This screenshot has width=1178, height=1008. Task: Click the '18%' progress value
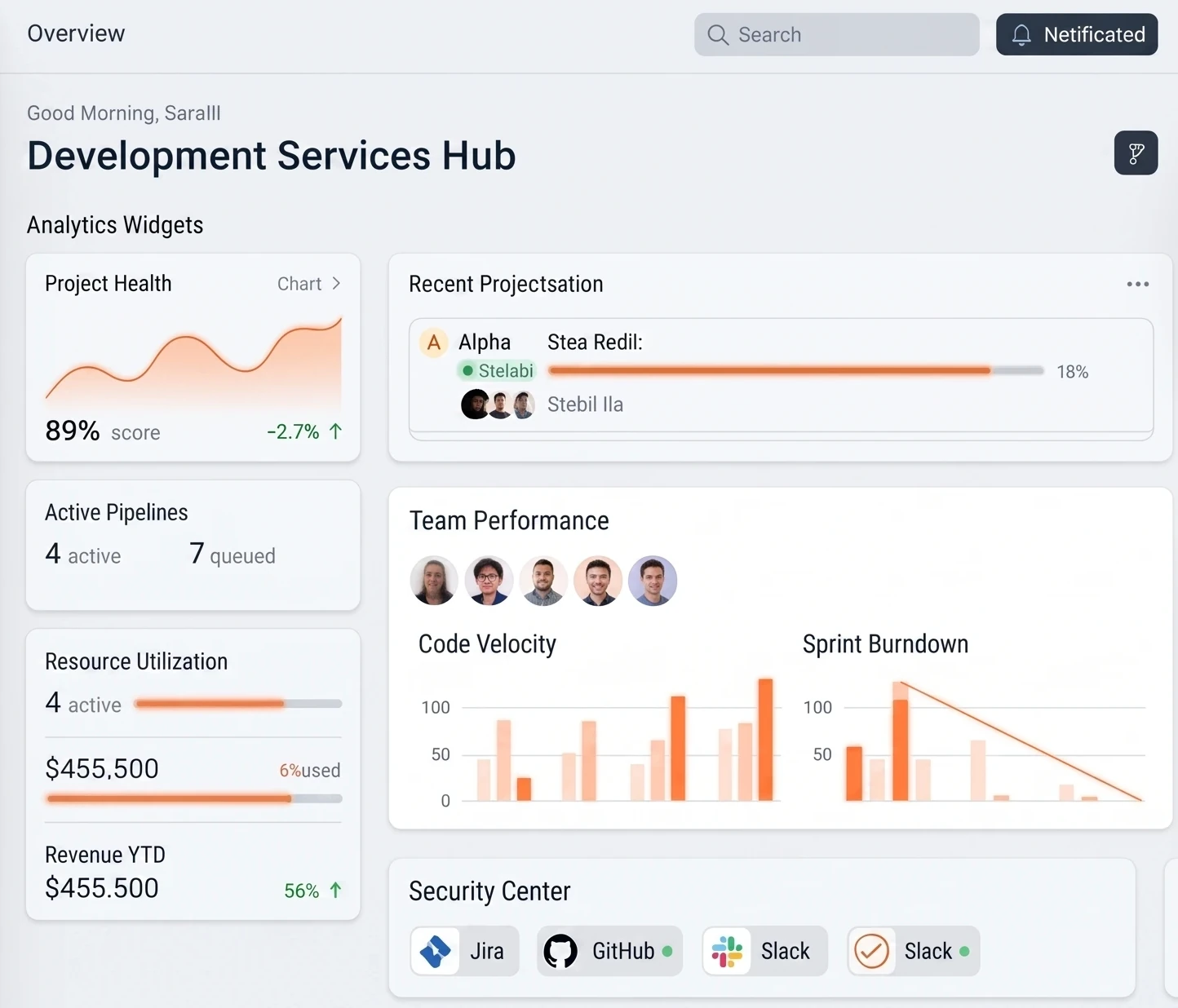(x=1072, y=372)
